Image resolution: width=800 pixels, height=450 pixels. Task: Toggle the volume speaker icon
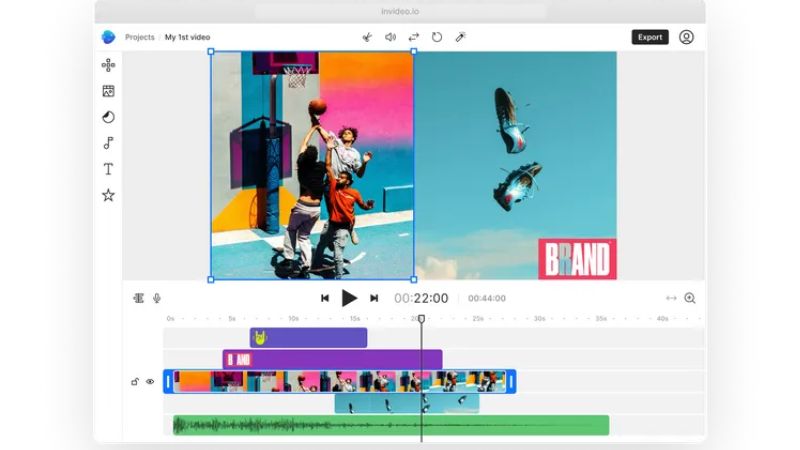point(390,37)
